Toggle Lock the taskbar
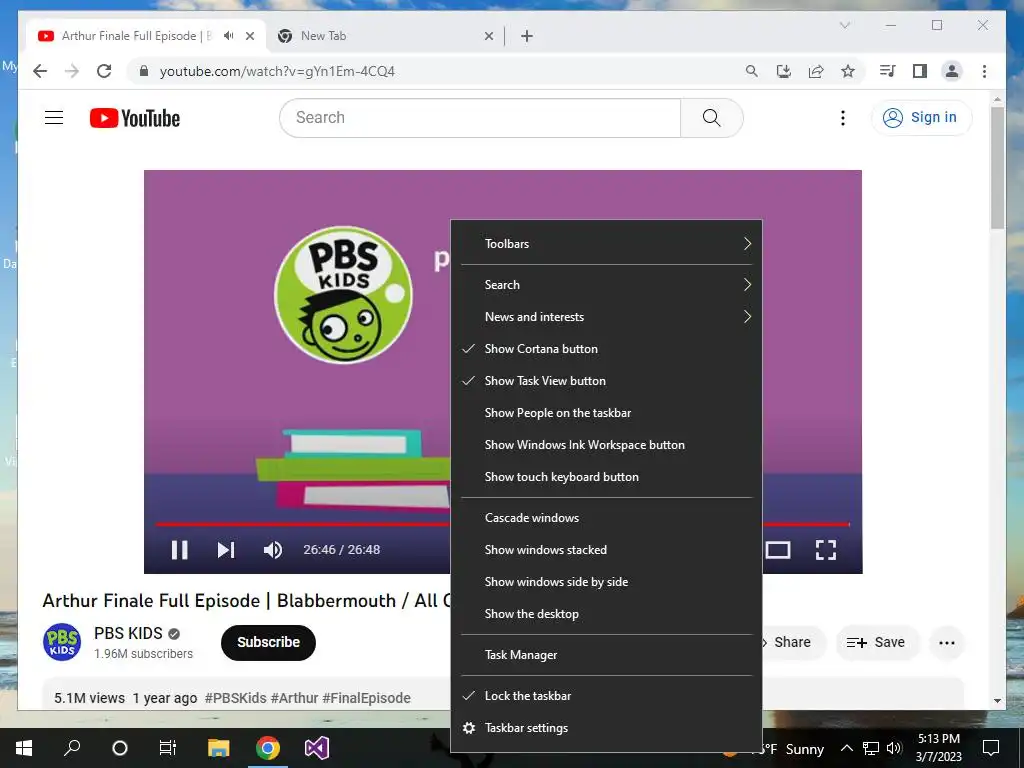 tap(606, 696)
